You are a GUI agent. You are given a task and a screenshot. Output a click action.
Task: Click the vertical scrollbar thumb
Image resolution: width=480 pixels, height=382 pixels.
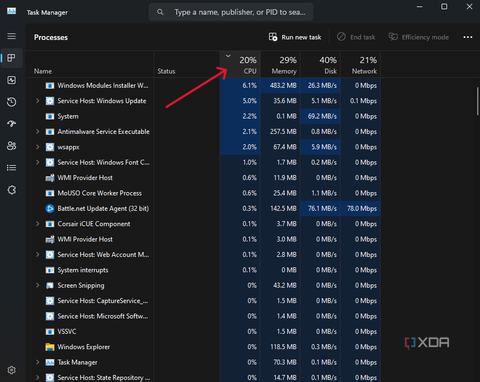pyautogui.click(x=477, y=101)
